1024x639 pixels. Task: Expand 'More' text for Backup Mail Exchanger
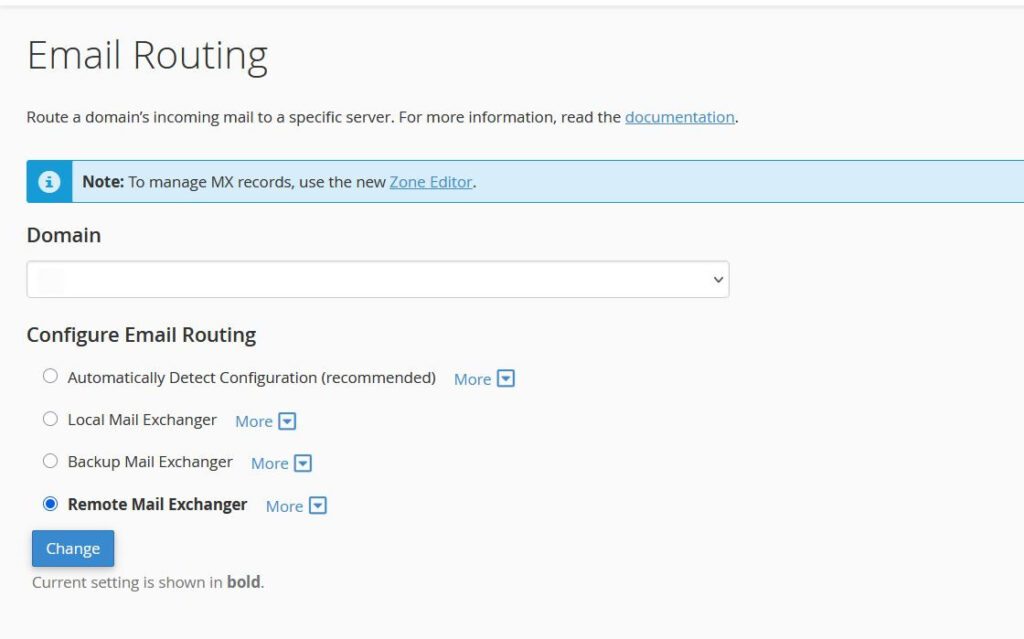(x=270, y=463)
